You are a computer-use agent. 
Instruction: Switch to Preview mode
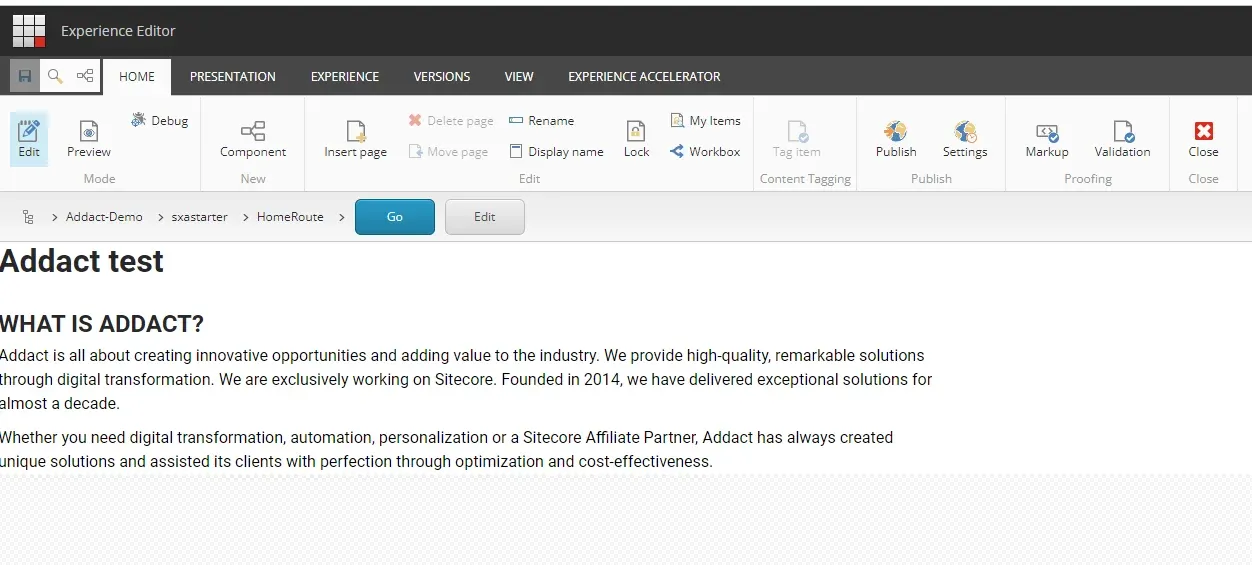[89, 138]
